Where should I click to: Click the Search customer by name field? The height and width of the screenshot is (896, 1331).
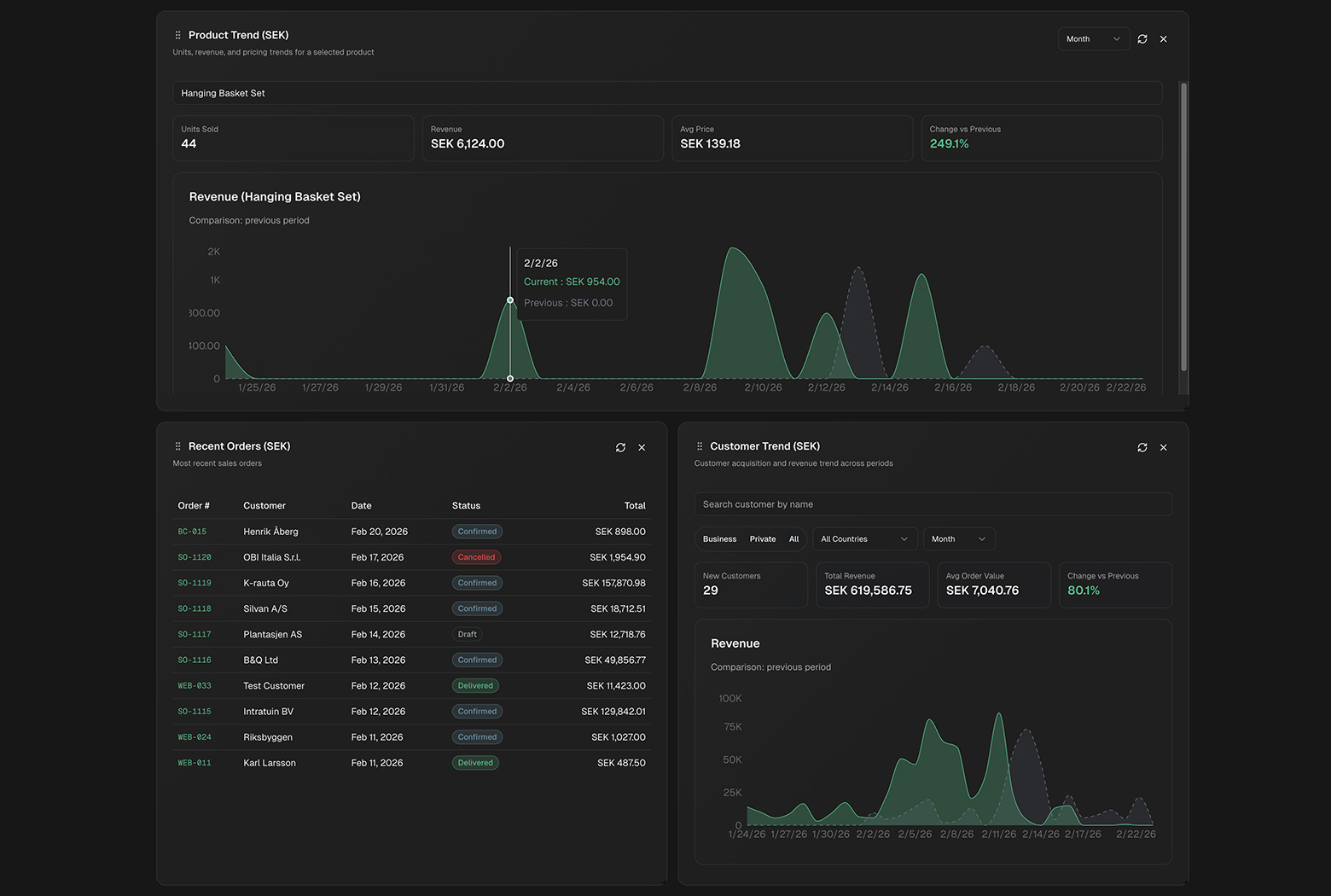(x=932, y=504)
